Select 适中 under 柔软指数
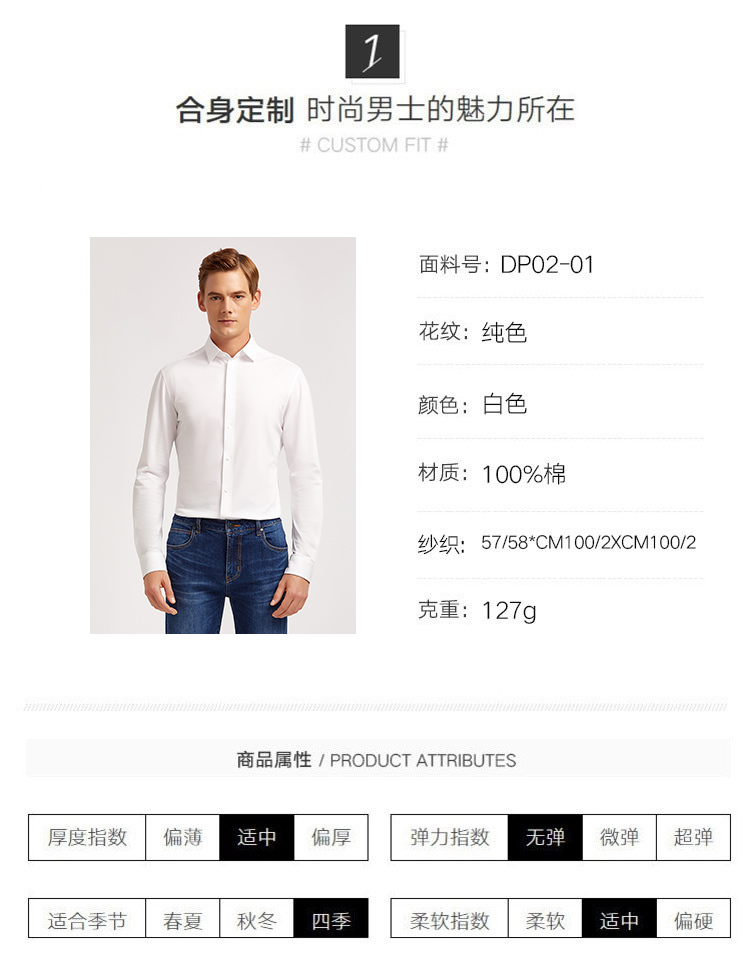This screenshot has width=750, height=976. point(619,918)
